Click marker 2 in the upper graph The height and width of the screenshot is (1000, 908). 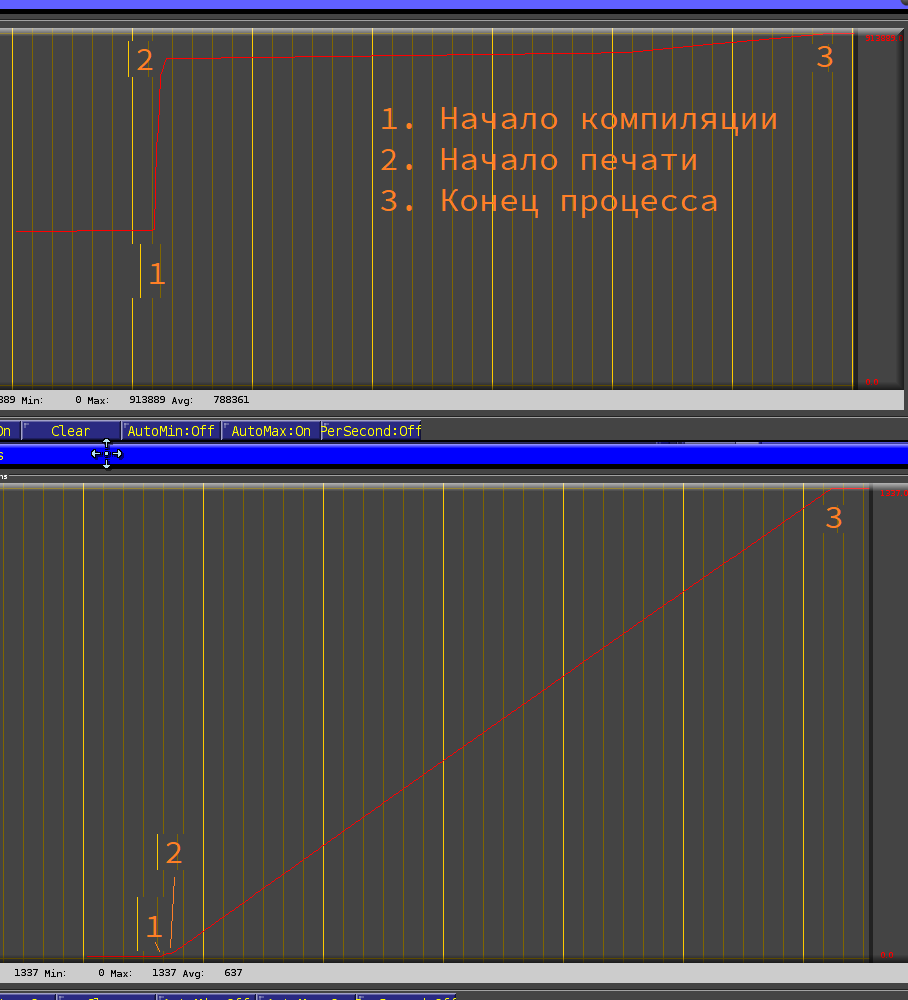[145, 60]
